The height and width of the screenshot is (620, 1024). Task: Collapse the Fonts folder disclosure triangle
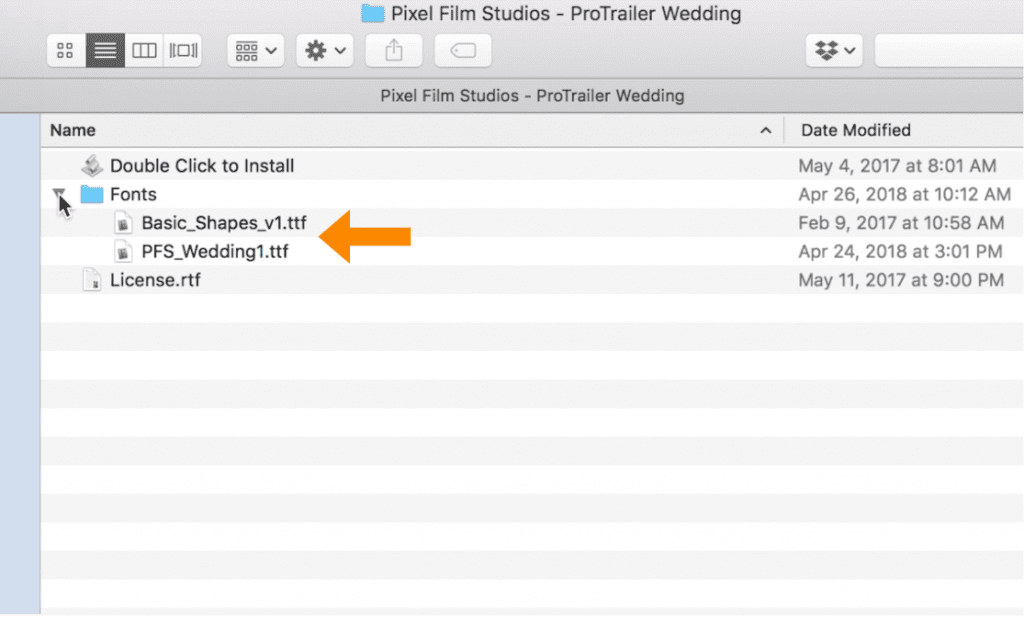59,193
